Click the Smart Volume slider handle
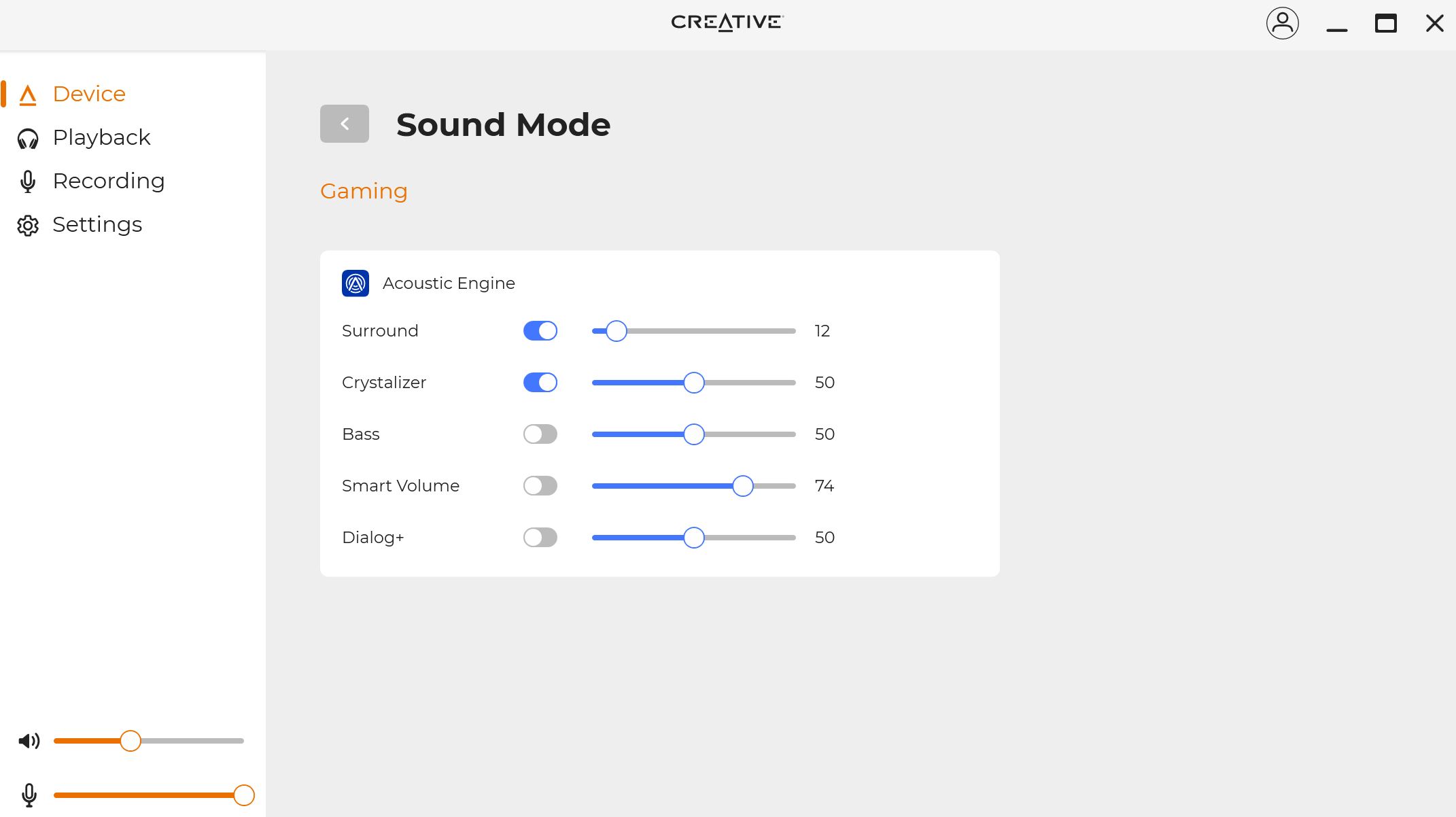 (743, 486)
